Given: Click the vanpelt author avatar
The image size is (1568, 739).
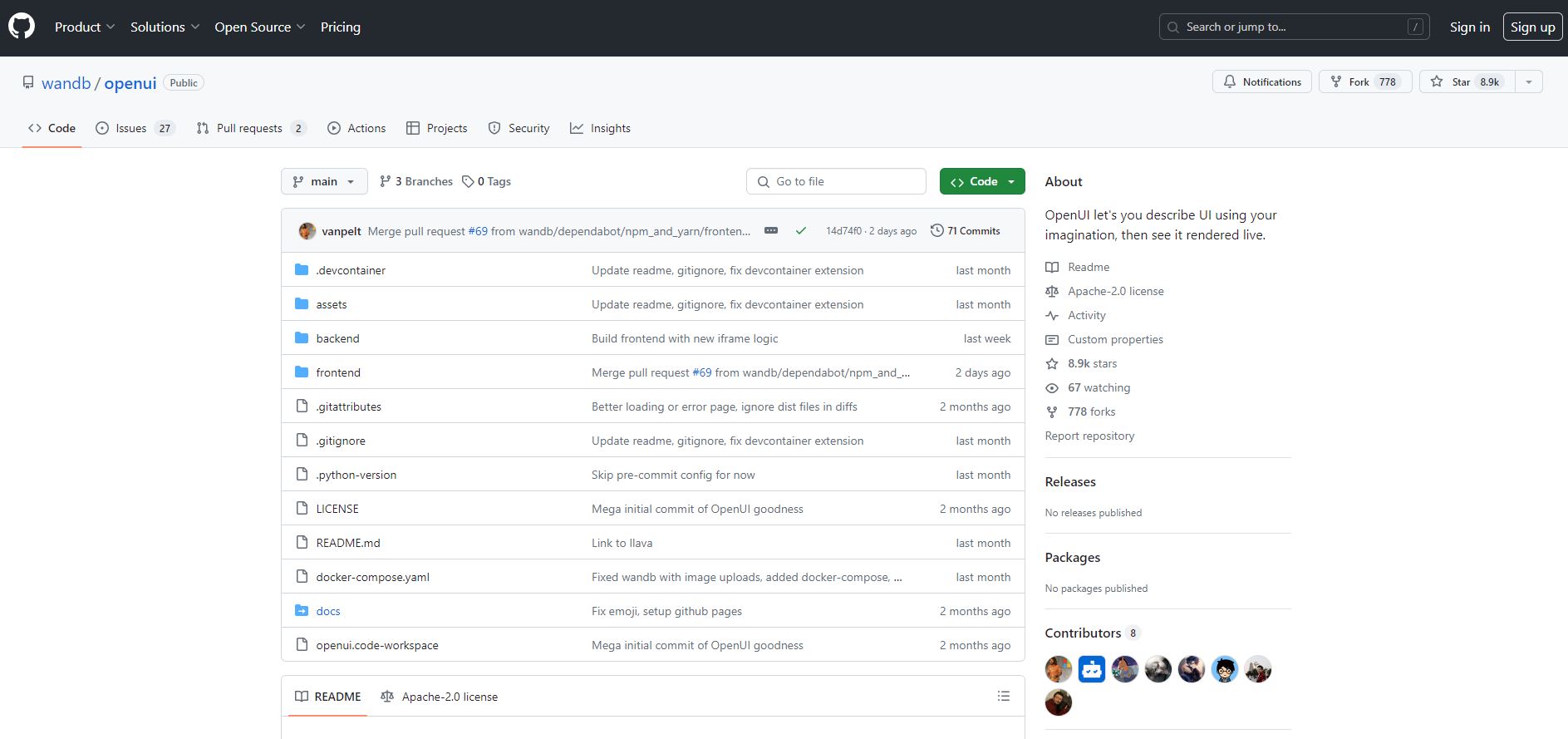Looking at the screenshot, I should tap(307, 231).
